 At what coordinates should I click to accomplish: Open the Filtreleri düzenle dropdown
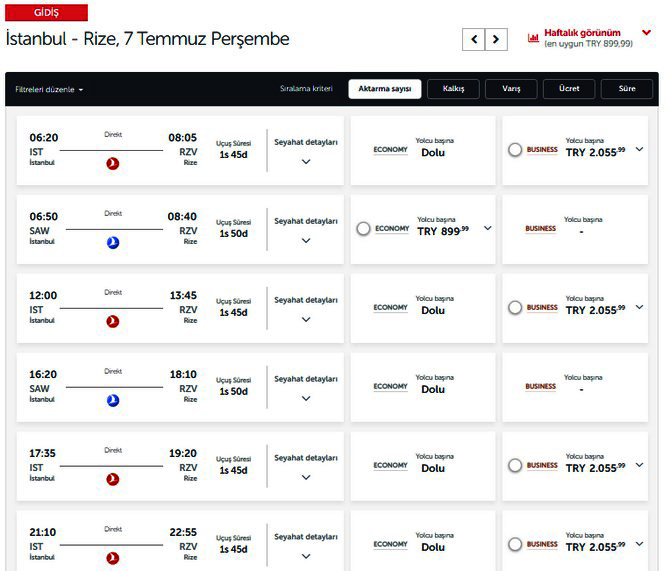49,90
